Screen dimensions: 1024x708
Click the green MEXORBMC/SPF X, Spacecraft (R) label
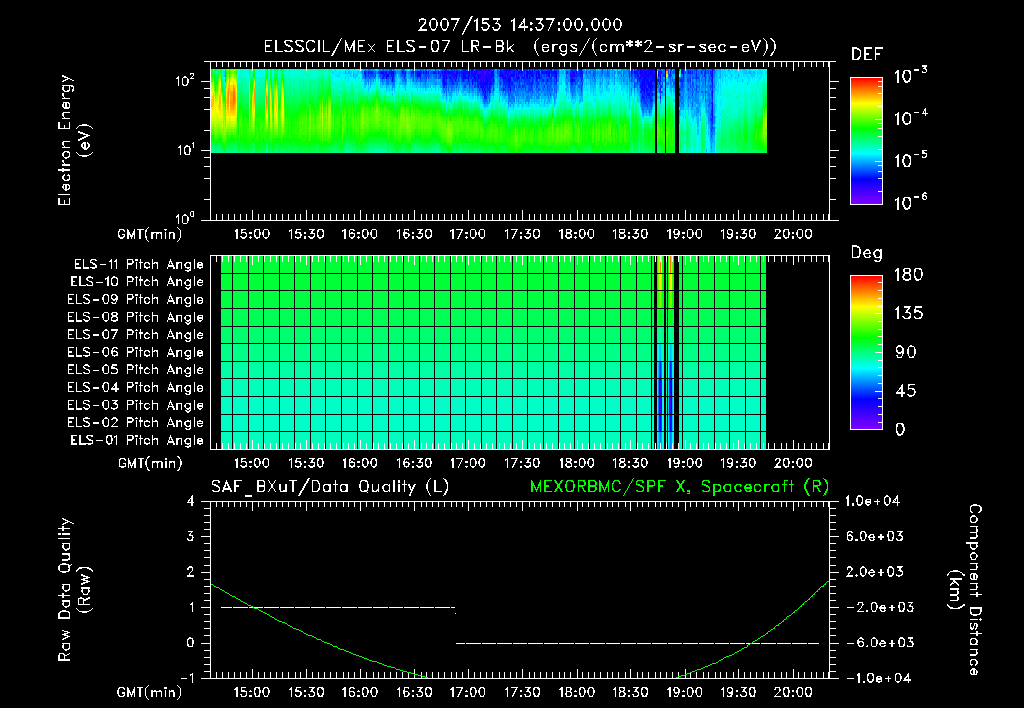679,487
